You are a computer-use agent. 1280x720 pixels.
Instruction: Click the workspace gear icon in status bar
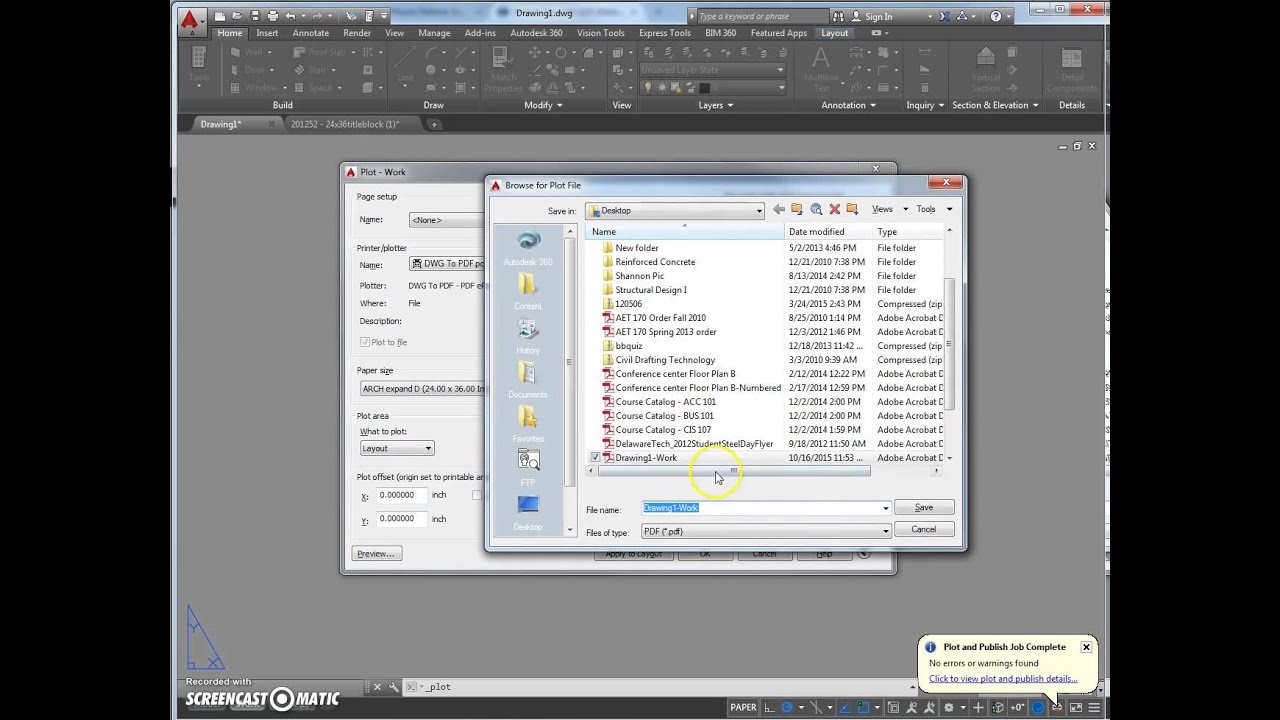tap(948, 707)
